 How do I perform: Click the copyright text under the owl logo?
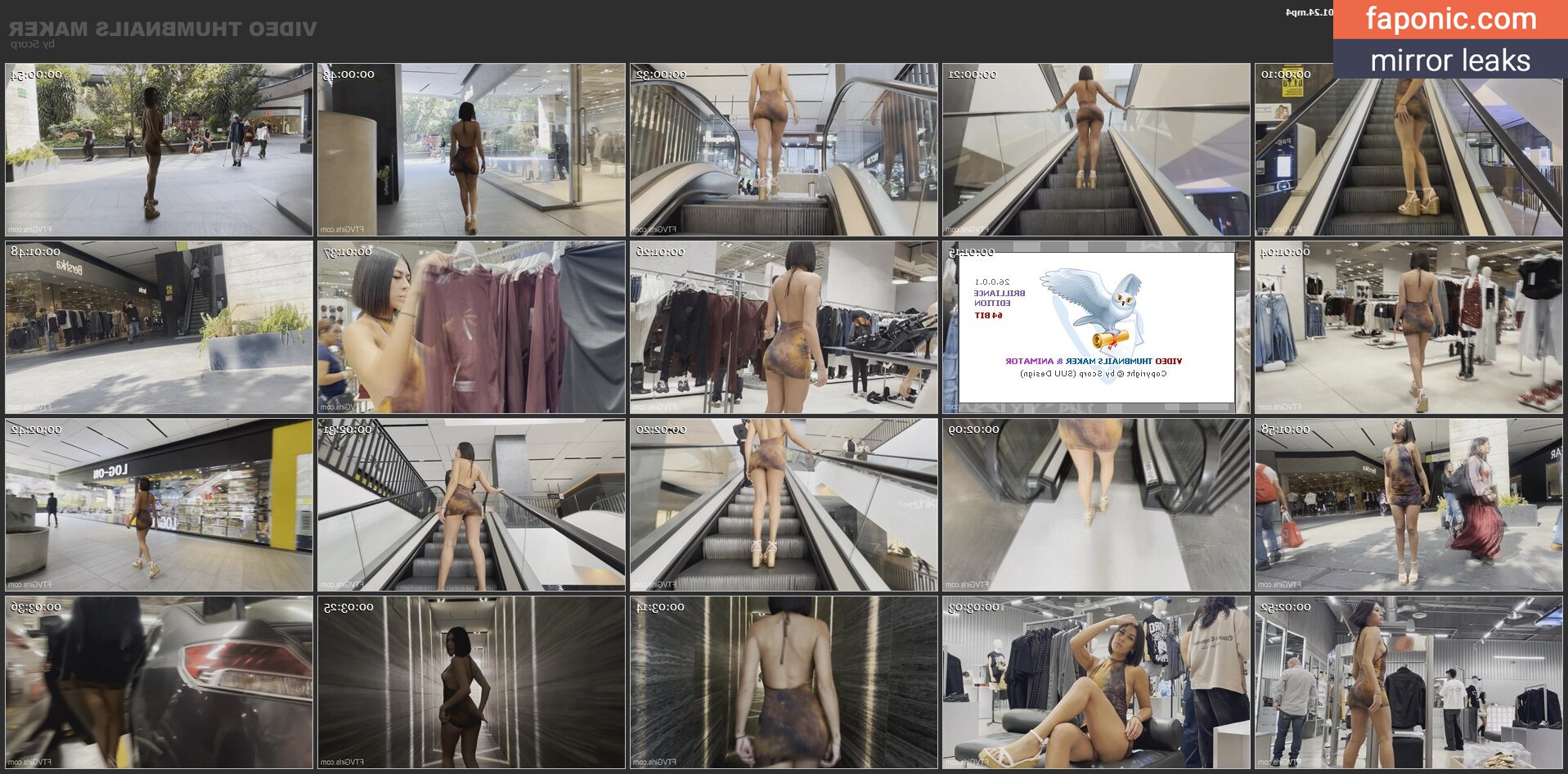[x=1094, y=374]
